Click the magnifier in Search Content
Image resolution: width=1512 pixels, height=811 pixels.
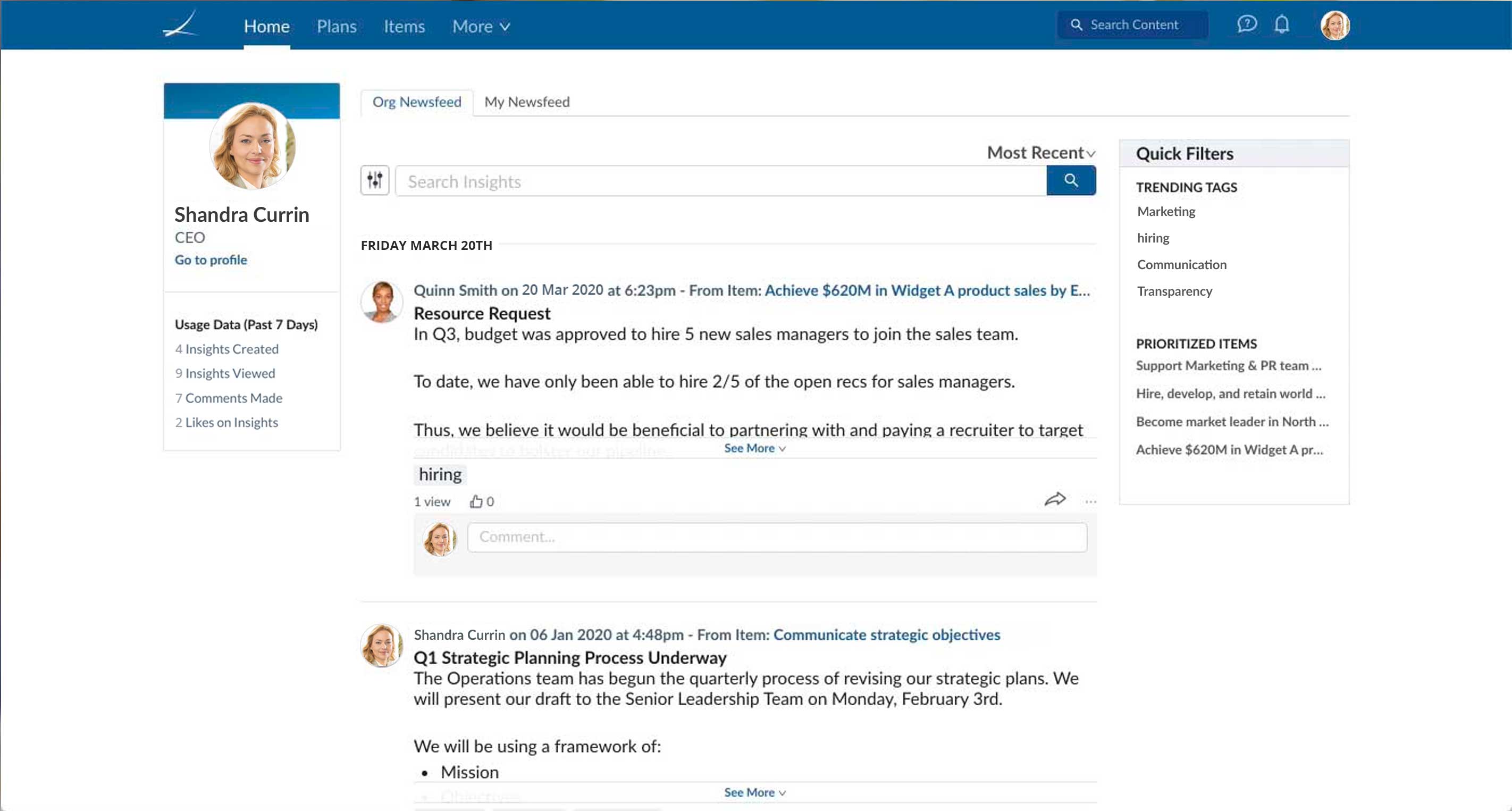coord(1077,24)
